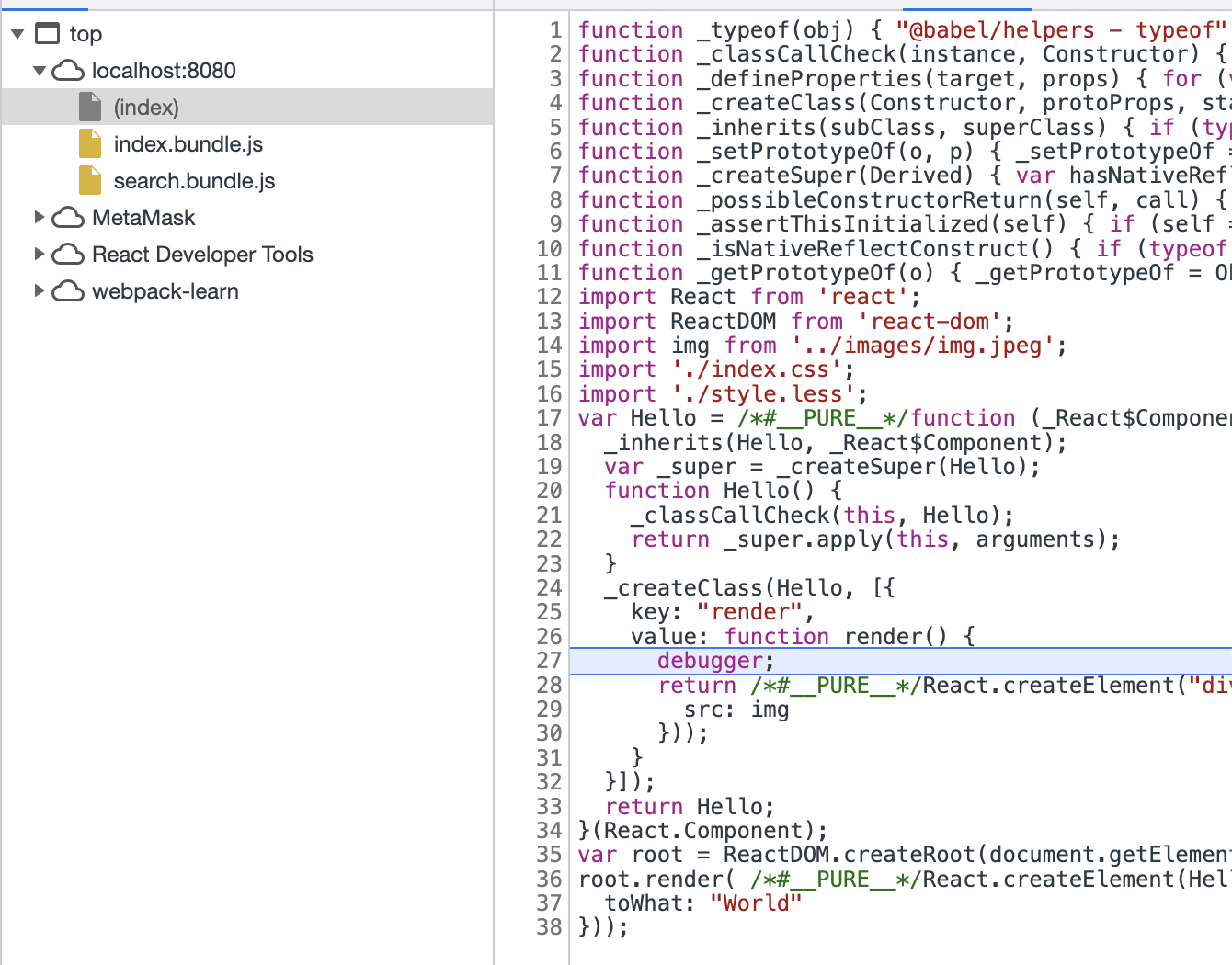Screen dimensions: 1232x965
Task: Click "value: function render()" line
Action: point(803,637)
